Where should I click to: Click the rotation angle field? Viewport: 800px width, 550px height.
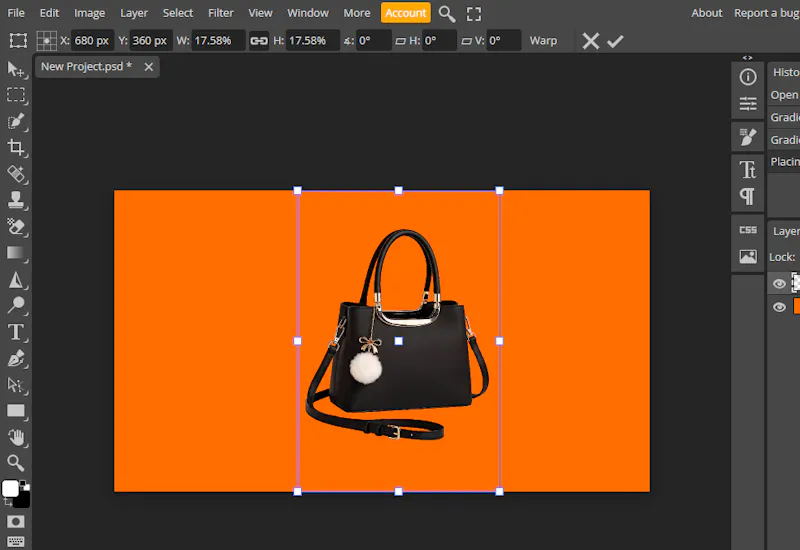tap(373, 41)
